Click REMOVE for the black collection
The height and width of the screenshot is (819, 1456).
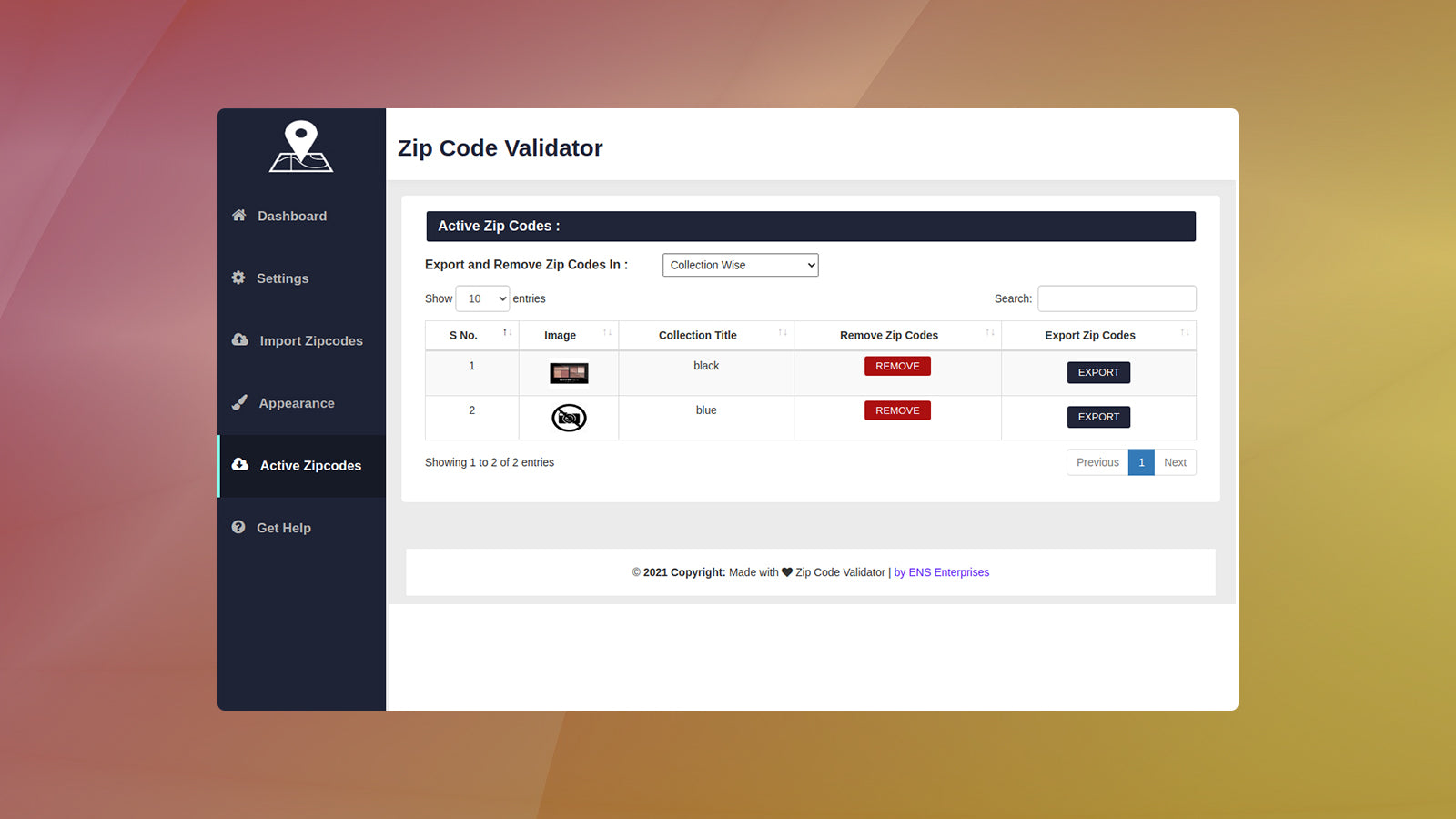897,365
